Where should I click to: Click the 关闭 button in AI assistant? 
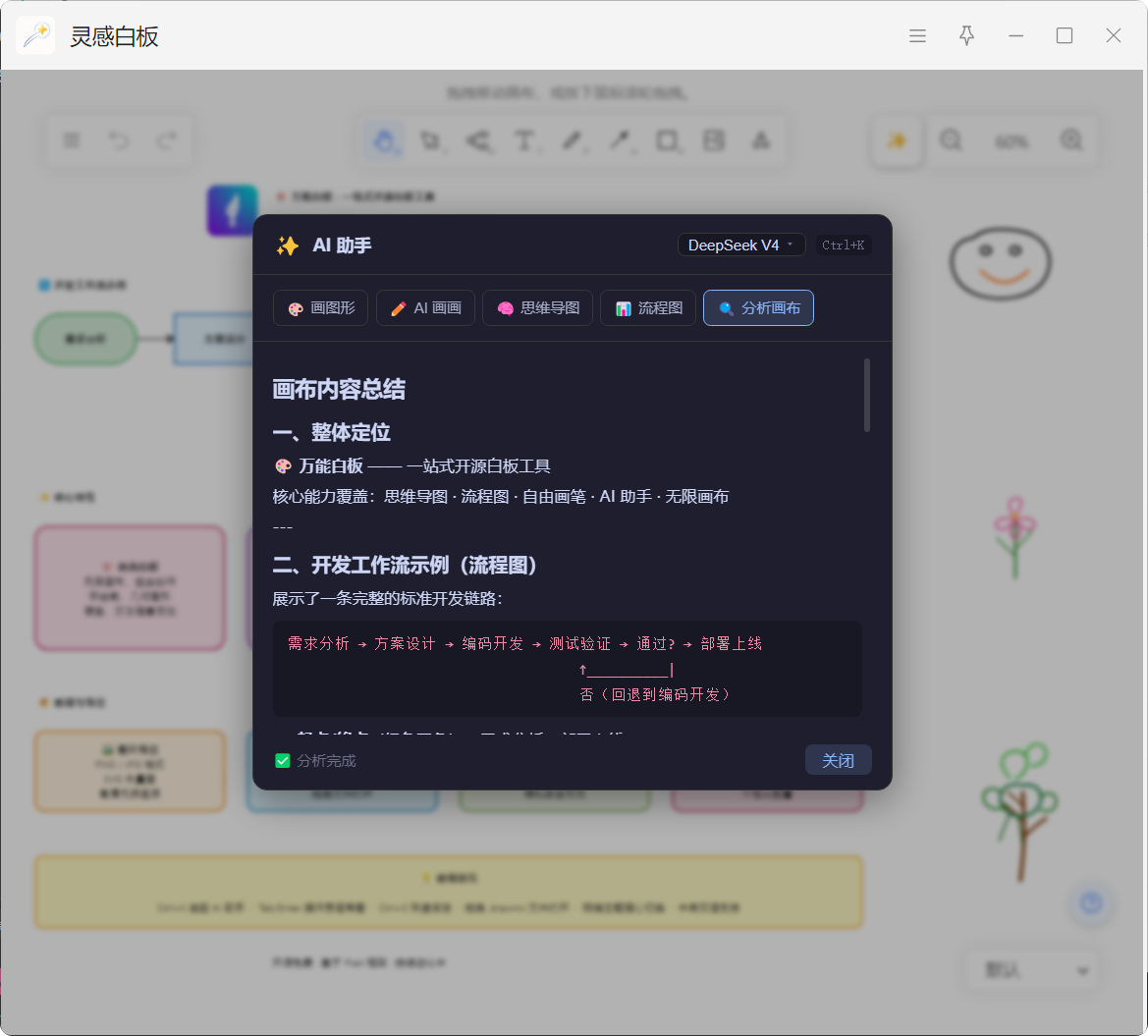coord(839,761)
